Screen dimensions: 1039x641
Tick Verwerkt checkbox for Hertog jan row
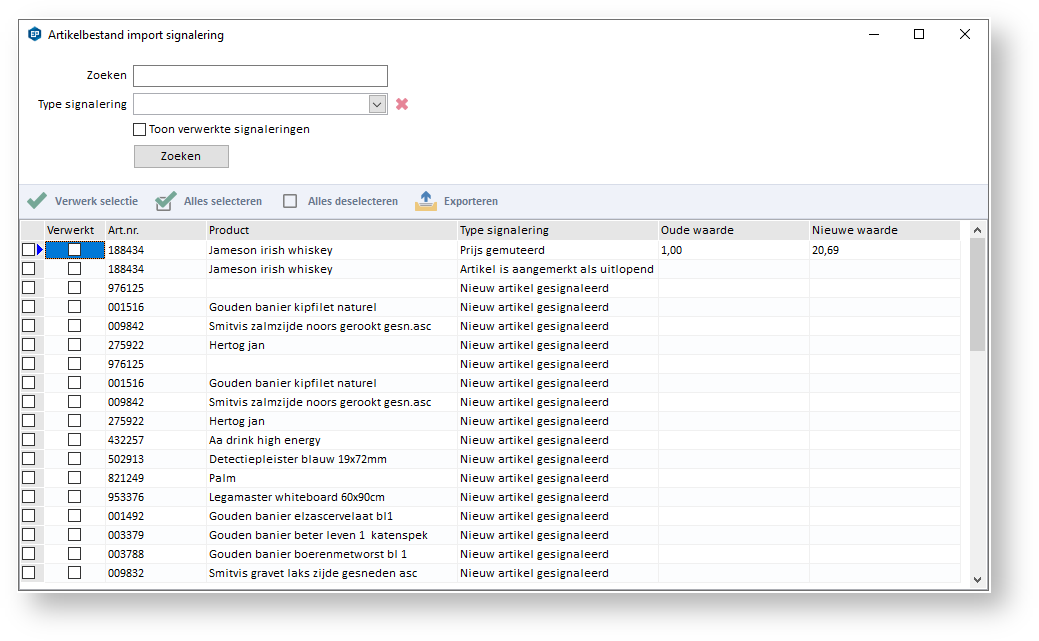(x=75, y=345)
